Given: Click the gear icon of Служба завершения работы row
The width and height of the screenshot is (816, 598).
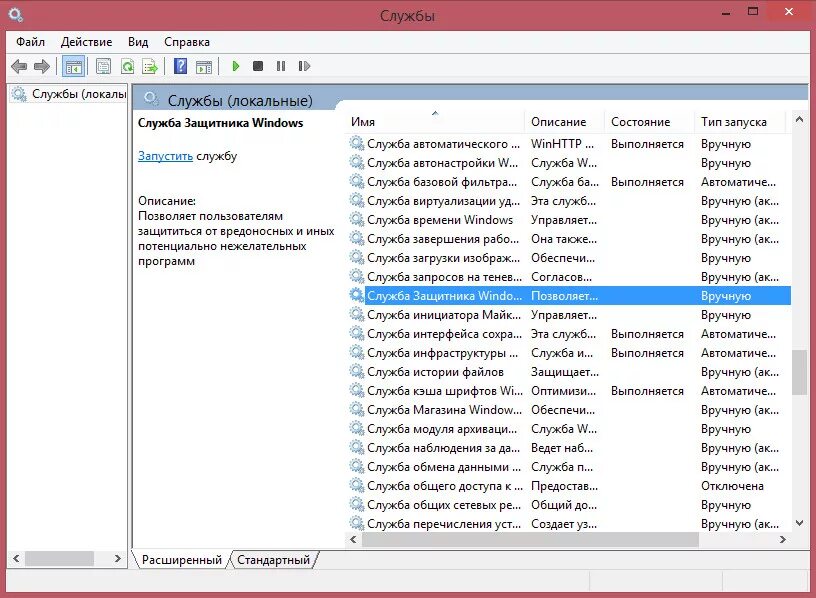Looking at the screenshot, I should click(x=356, y=238).
